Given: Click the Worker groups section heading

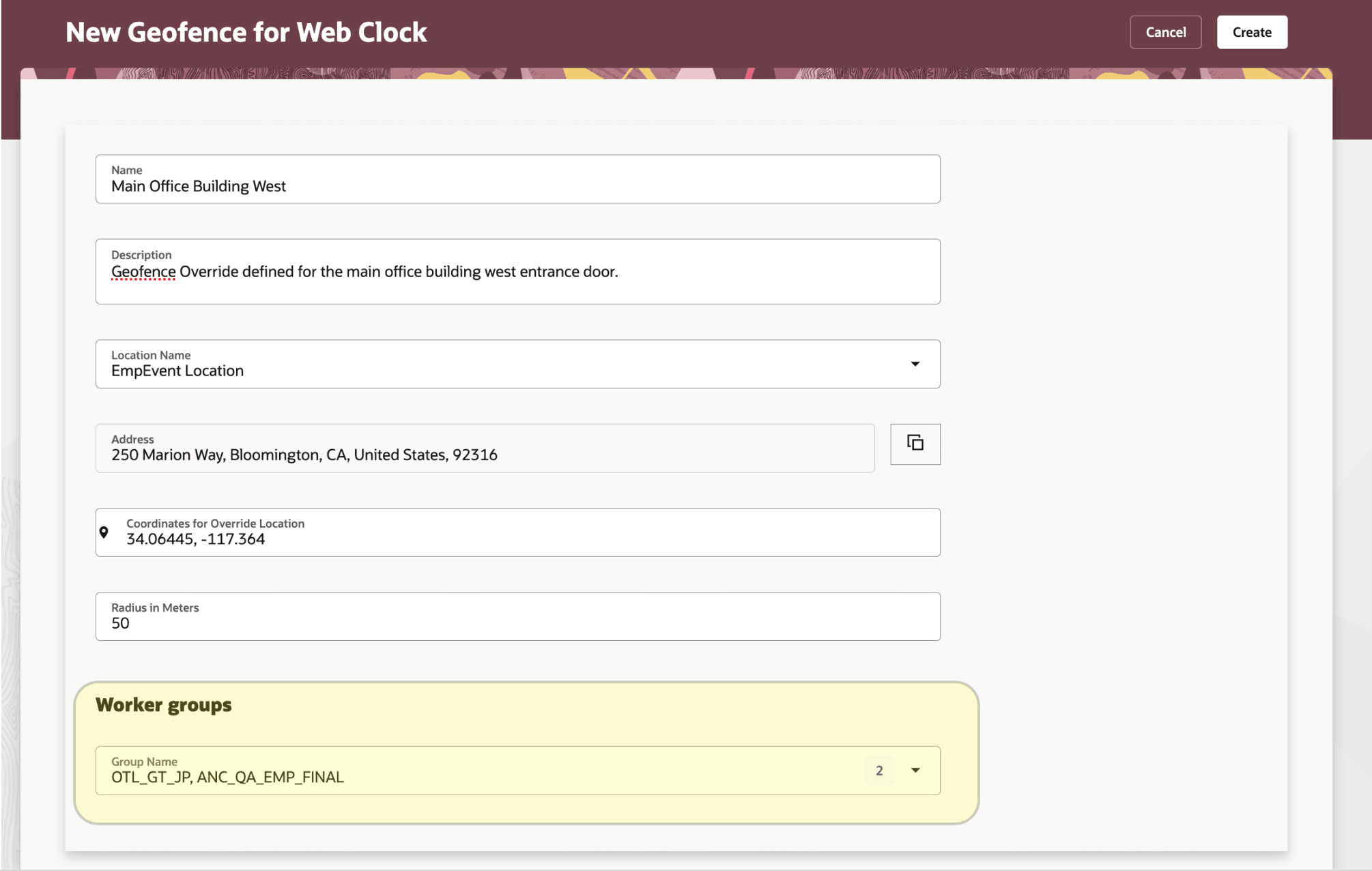Looking at the screenshot, I should tap(164, 704).
